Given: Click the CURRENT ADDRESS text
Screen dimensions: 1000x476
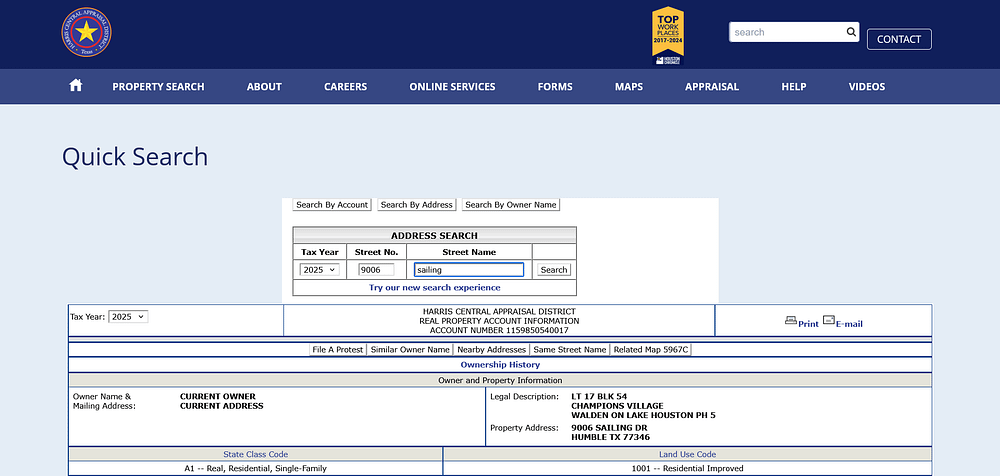Looking at the screenshot, I should click(x=221, y=406).
